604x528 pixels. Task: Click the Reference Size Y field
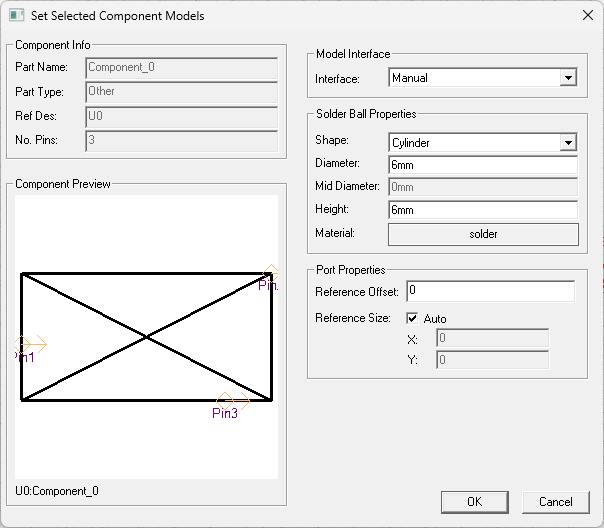(492, 360)
